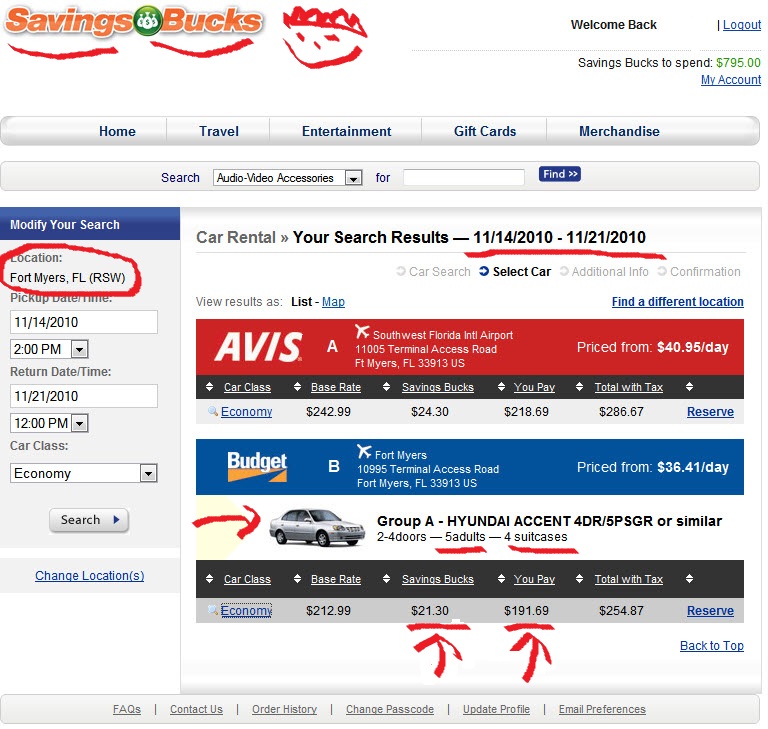
Task: Open Update Profile footer link
Action: 496,709
